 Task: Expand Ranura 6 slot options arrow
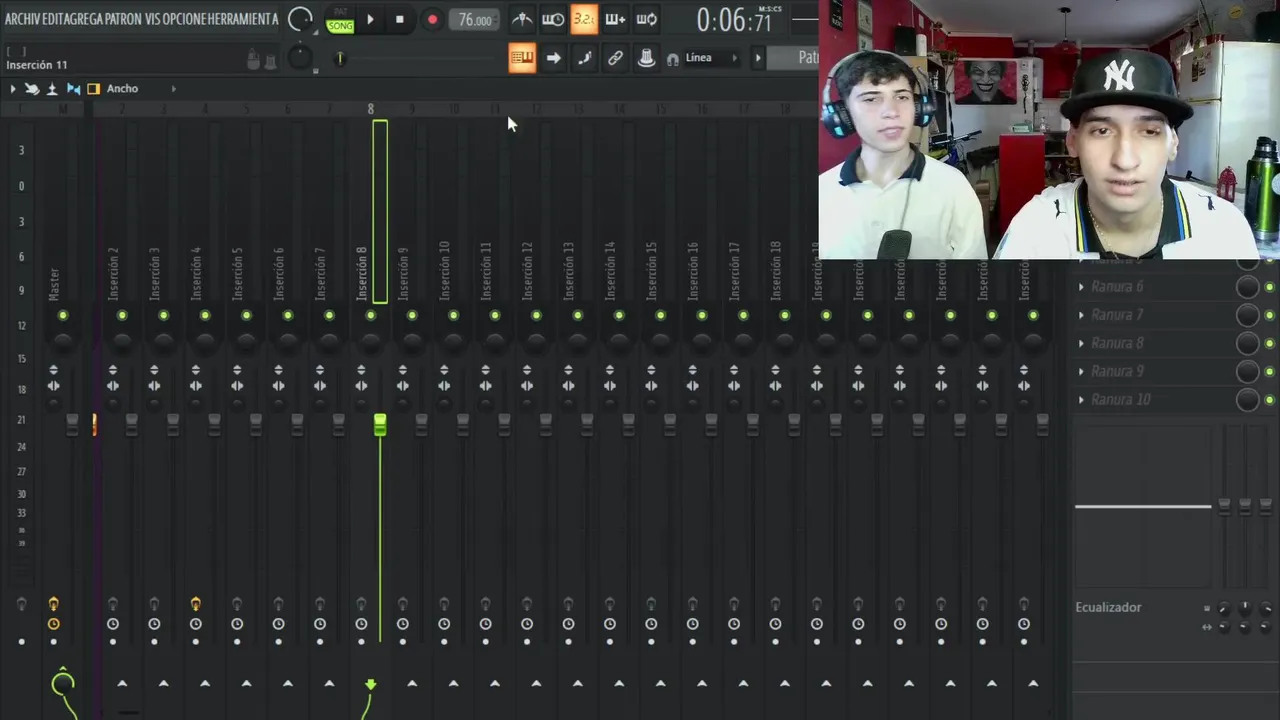(1081, 287)
